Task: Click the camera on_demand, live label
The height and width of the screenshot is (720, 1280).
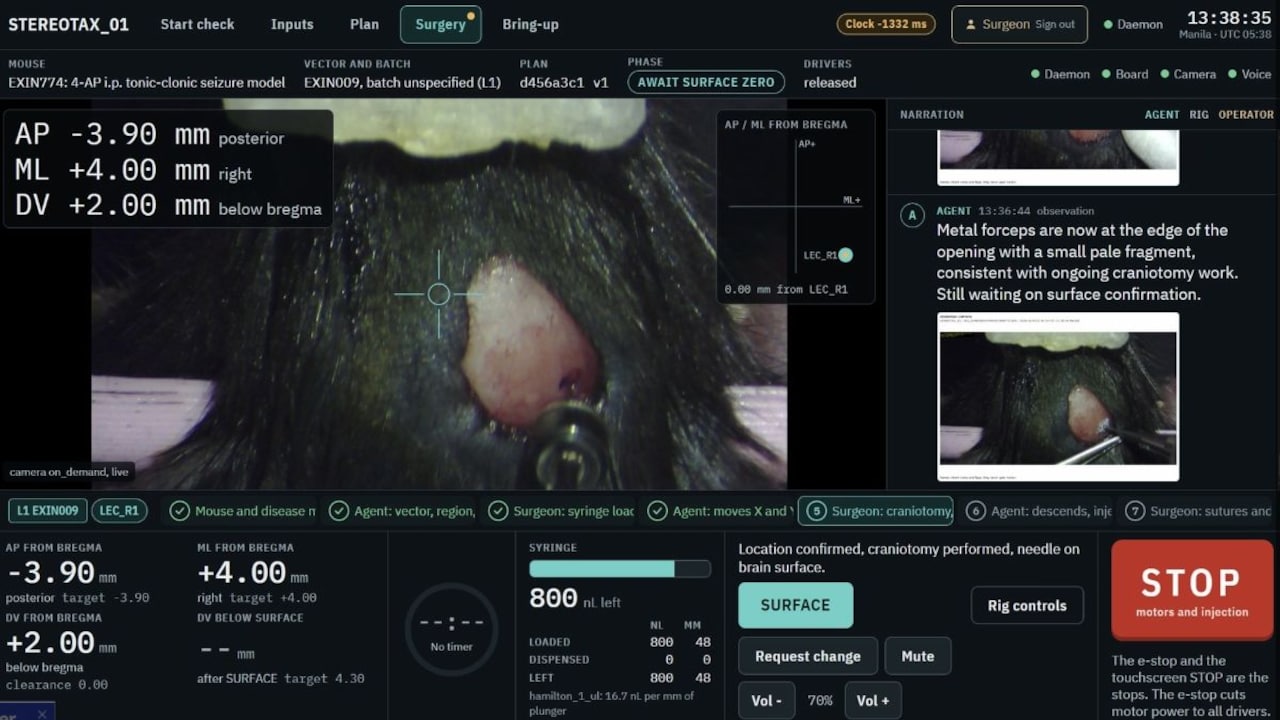Action: tap(68, 471)
